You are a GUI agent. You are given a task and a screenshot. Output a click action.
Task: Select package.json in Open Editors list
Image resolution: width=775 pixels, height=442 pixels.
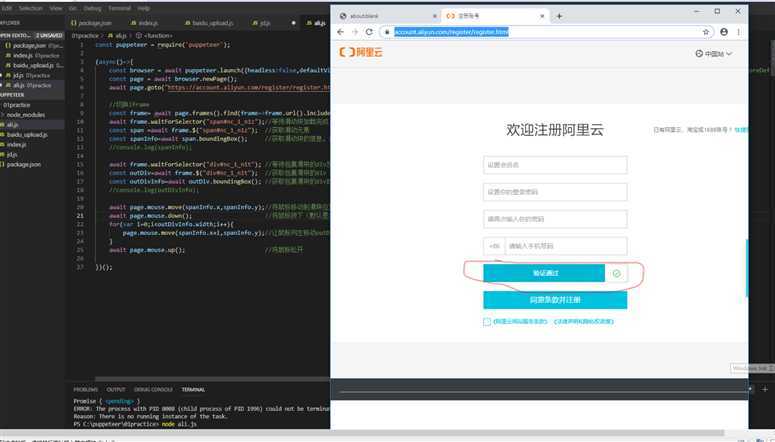pos(32,45)
